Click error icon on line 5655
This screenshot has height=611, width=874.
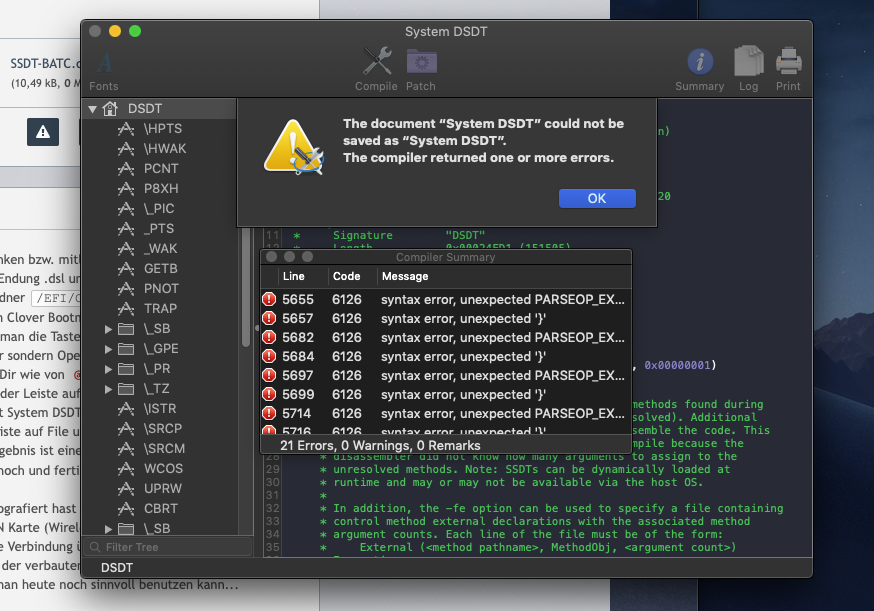click(x=269, y=299)
